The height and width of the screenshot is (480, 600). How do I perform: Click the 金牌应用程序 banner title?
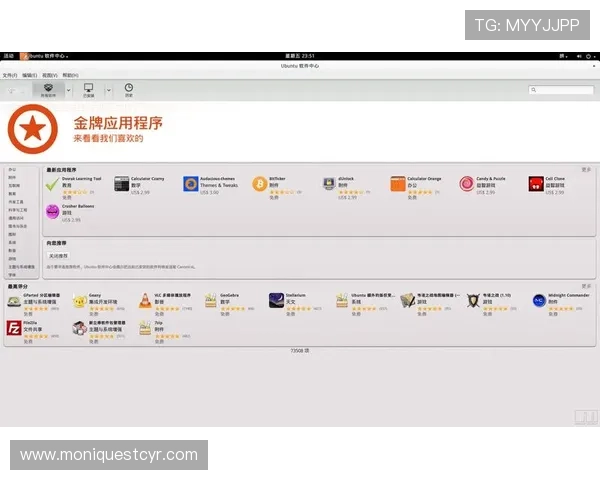(118, 123)
